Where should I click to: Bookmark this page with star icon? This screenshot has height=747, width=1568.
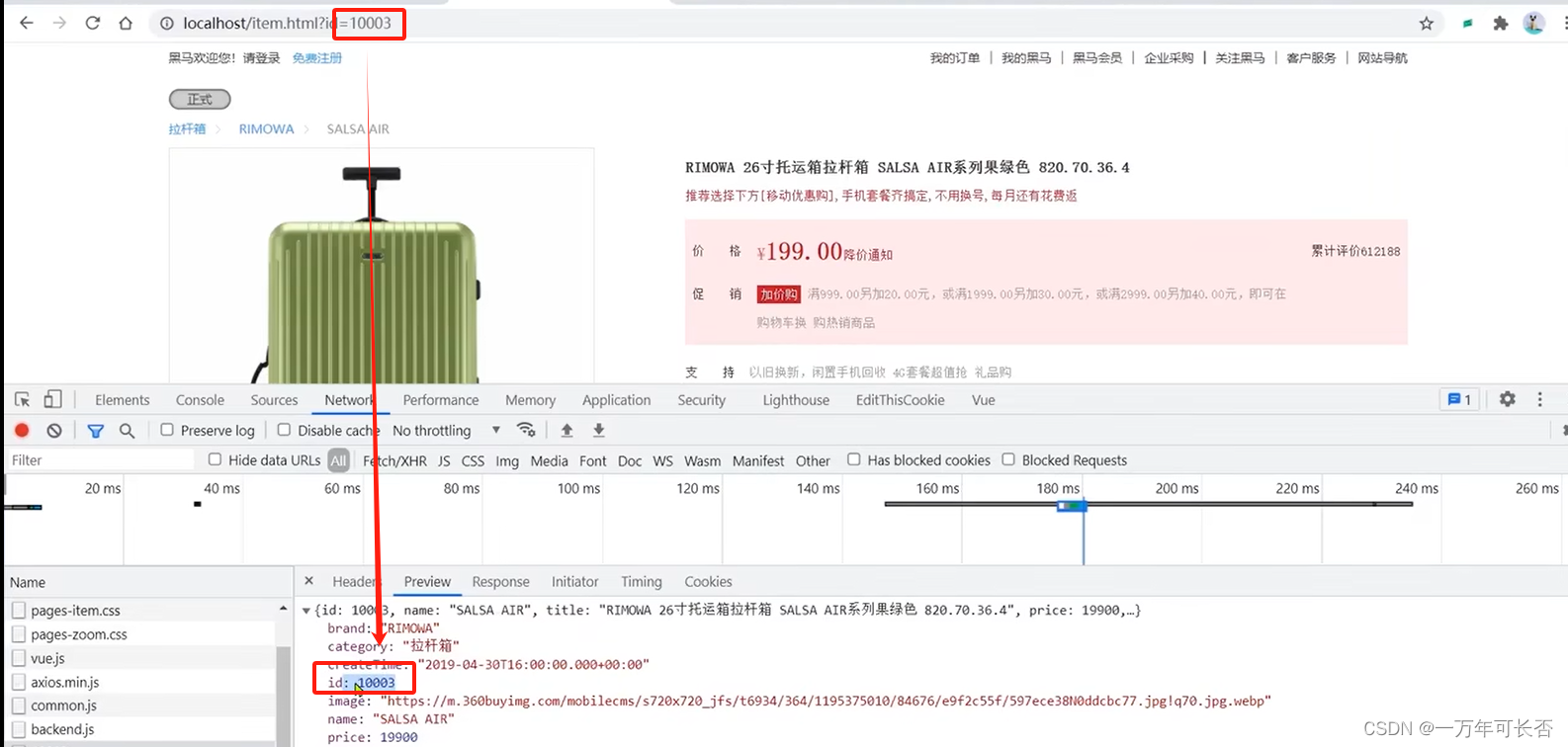tap(1426, 24)
